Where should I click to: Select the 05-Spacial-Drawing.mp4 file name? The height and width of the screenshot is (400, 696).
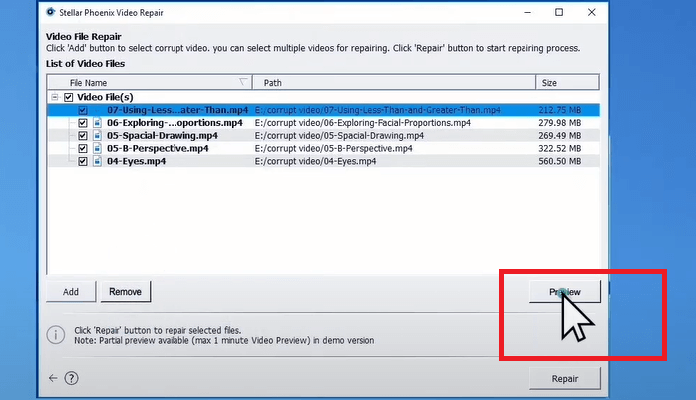pyautogui.click(x=162, y=135)
